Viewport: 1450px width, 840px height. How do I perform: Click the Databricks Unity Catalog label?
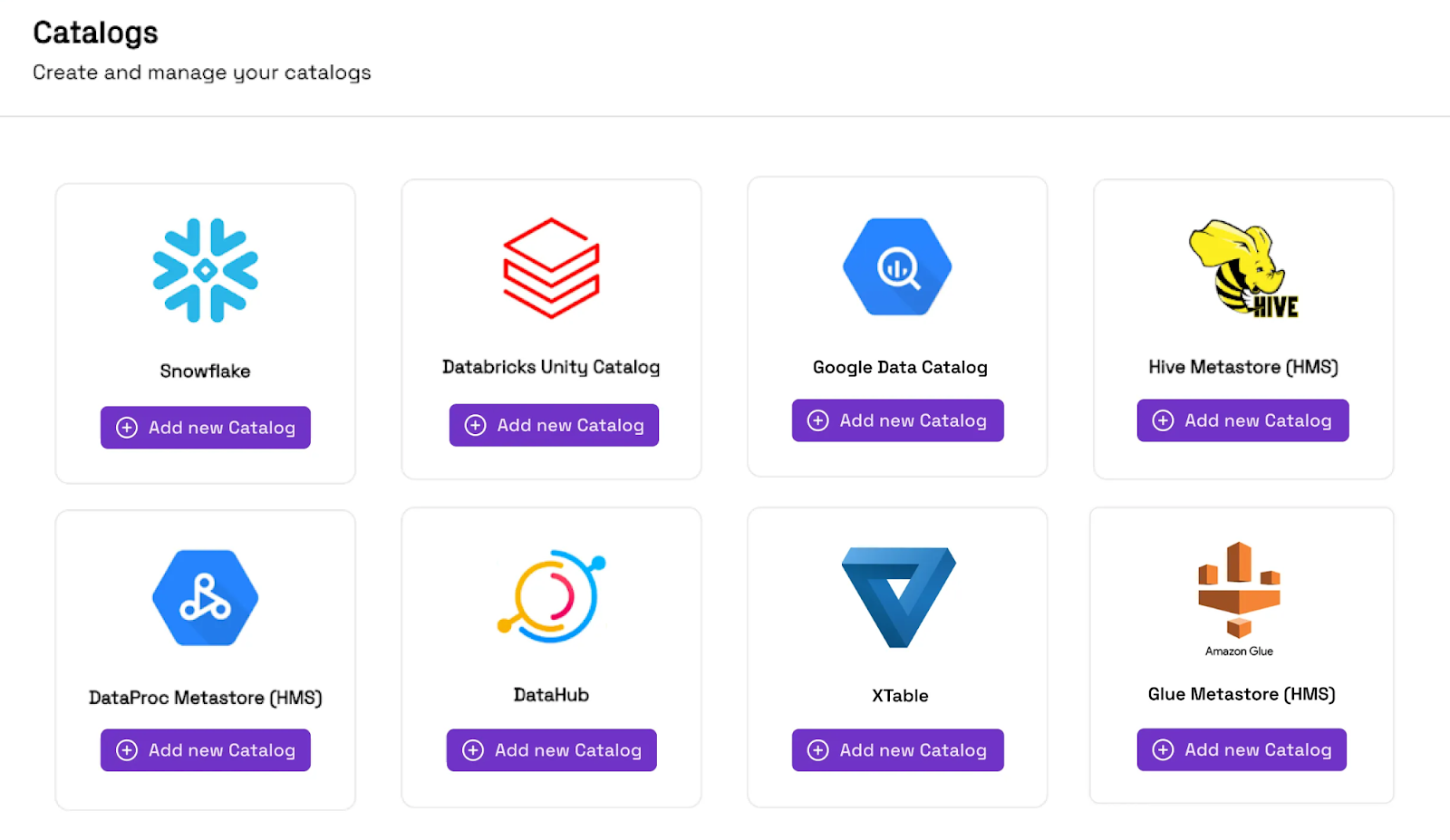coord(551,367)
